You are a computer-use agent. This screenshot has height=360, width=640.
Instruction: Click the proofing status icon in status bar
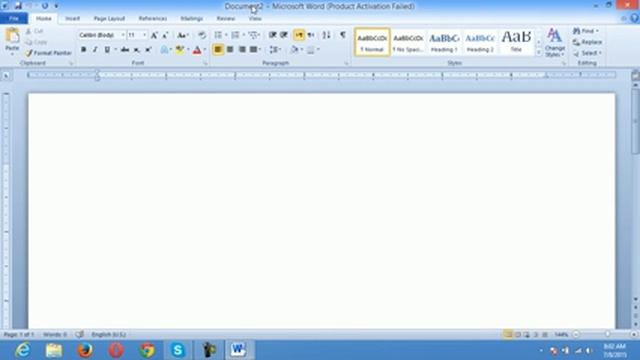tap(80, 334)
